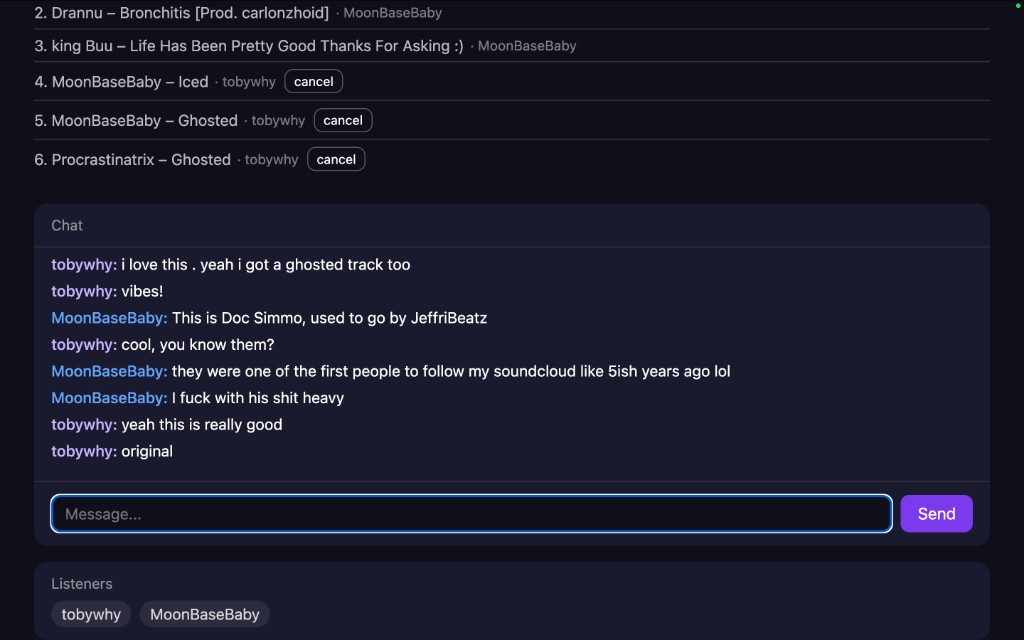Cancel the Procrastinatrix – Ghosted queue entry
The image size is (1024, 640).
click(336, 160)
